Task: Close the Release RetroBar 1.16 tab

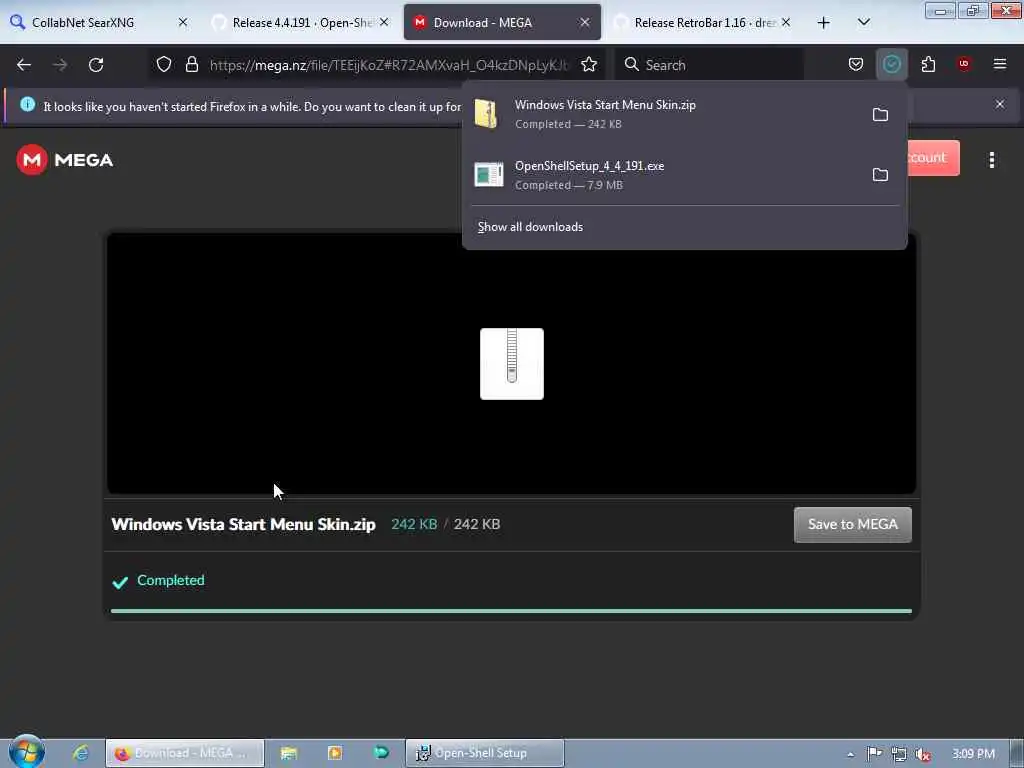Action: point(786,22)
